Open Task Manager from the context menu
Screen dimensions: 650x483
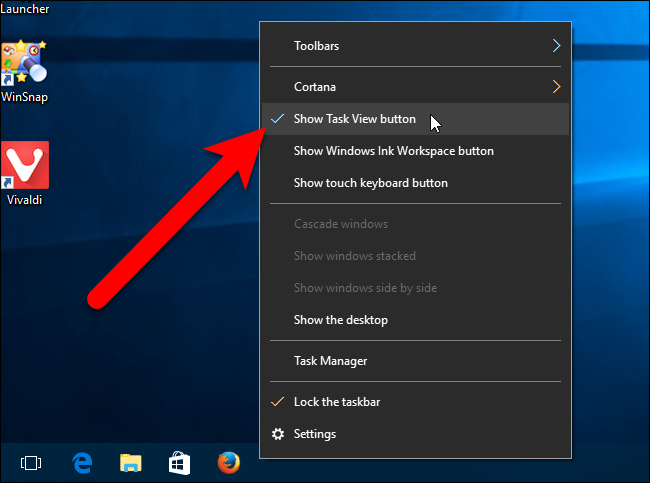415,361
